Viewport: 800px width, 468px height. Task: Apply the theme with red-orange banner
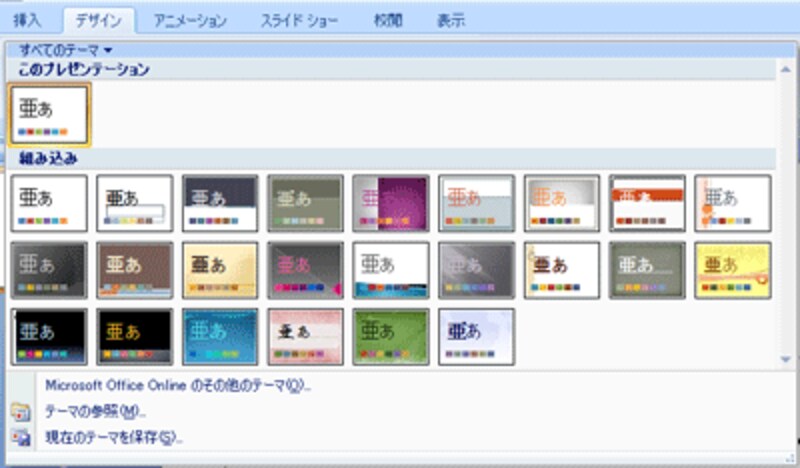[647, 204]
